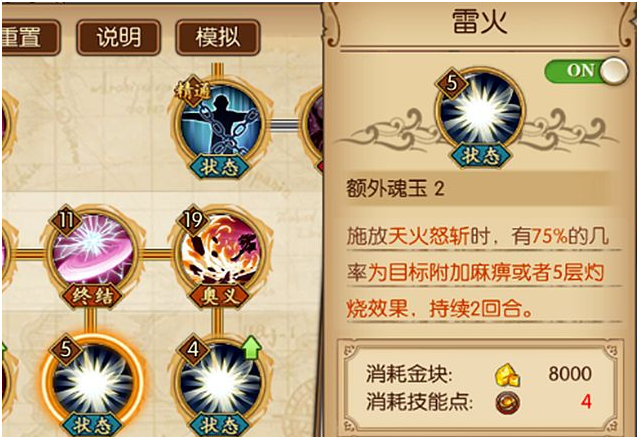Click the 说明 button
637x437 pixels.
pyautogui.click(x=119, y=37)
